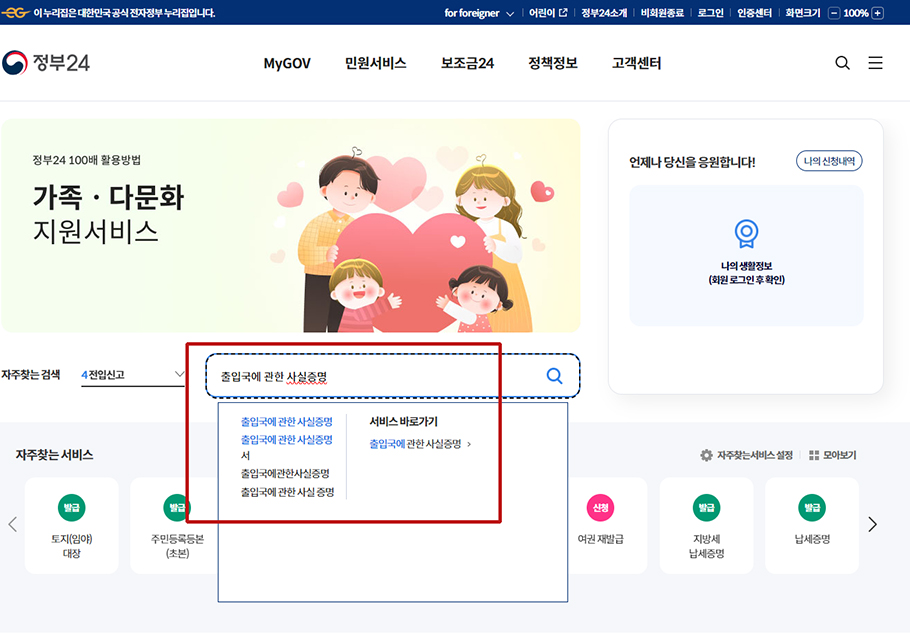Open the 토지(임야)대장 발급 service card
Image resolution: width=910 pixels, height=634 pixels.
coord(71,525)
